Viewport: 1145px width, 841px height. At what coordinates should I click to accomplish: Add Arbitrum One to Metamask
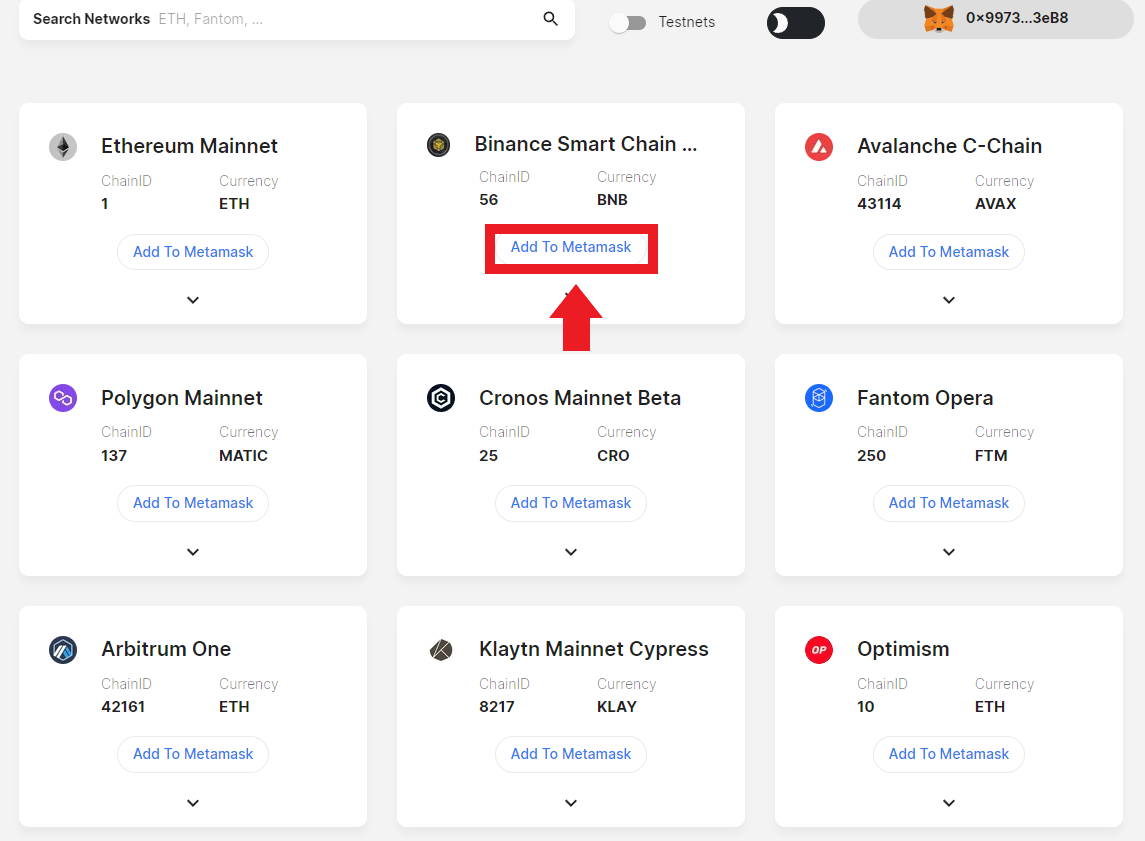[x=193, y=754]
